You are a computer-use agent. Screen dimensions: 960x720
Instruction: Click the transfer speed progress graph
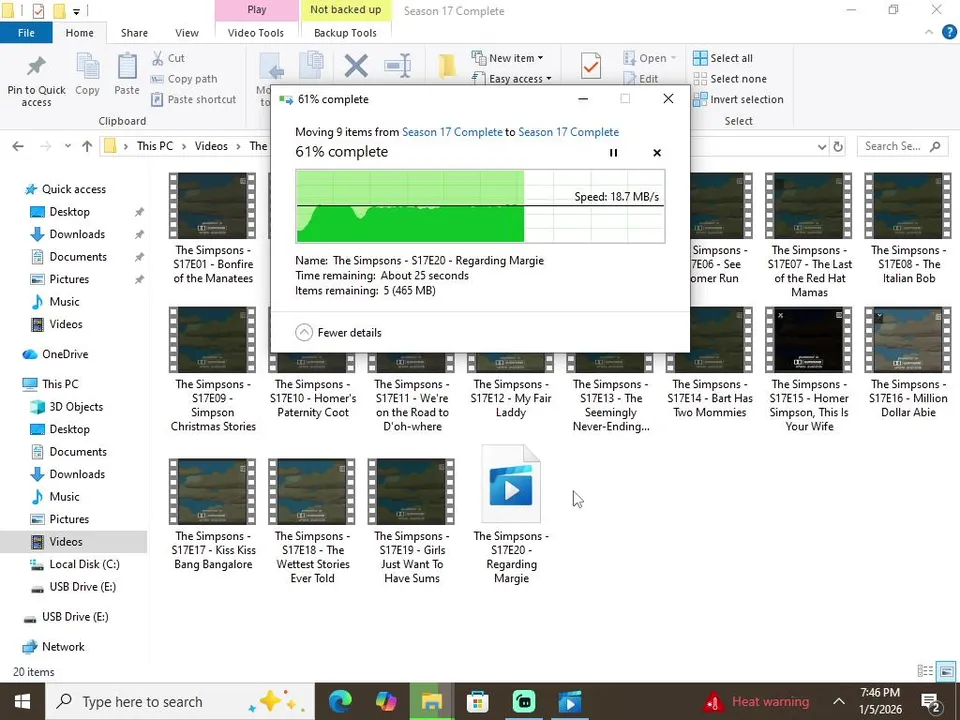(x=480, y=206)
